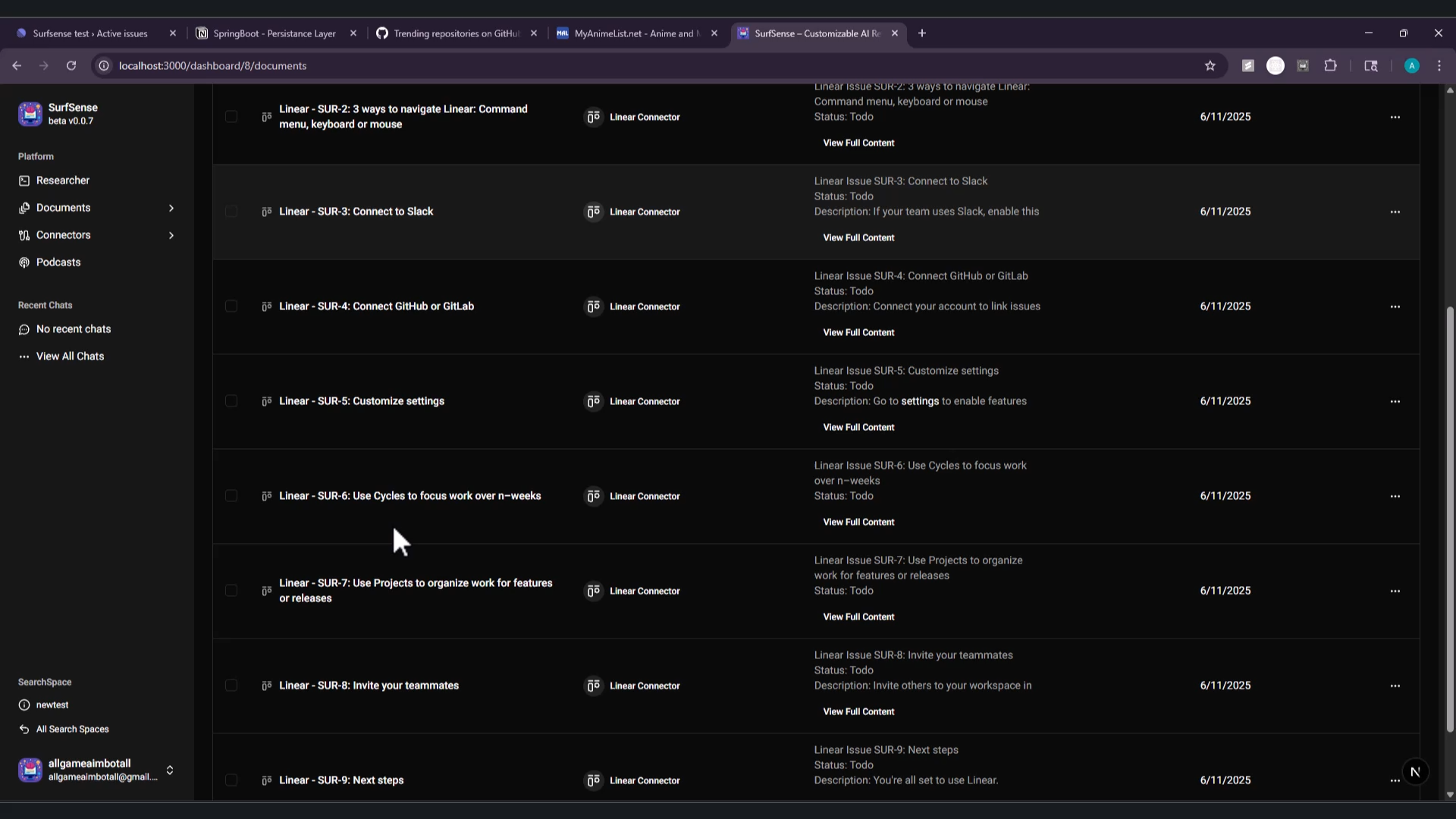This screenshot has height=819, width=1456.
Task: Click the SurfSense logo icon in sidebar
Action: [x=30, y=114]
